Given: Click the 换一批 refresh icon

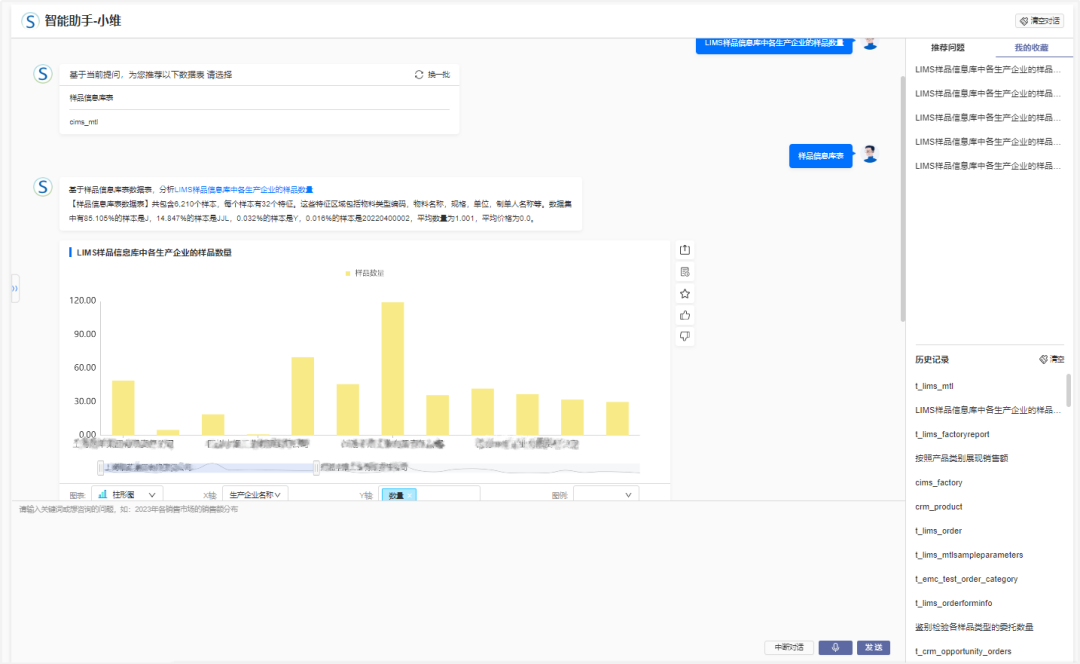Looking at the screenshot, I should tap(420, 75).
